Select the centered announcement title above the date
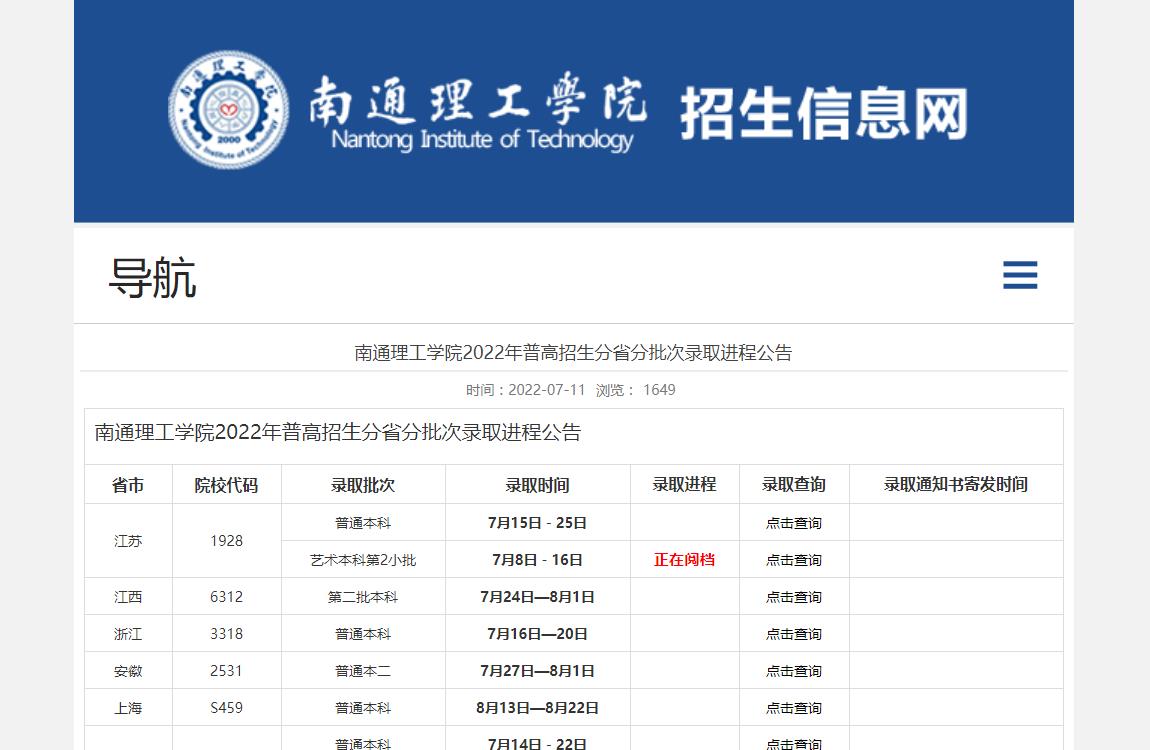This screenshot has height=750, width=1150. point(574,353)
